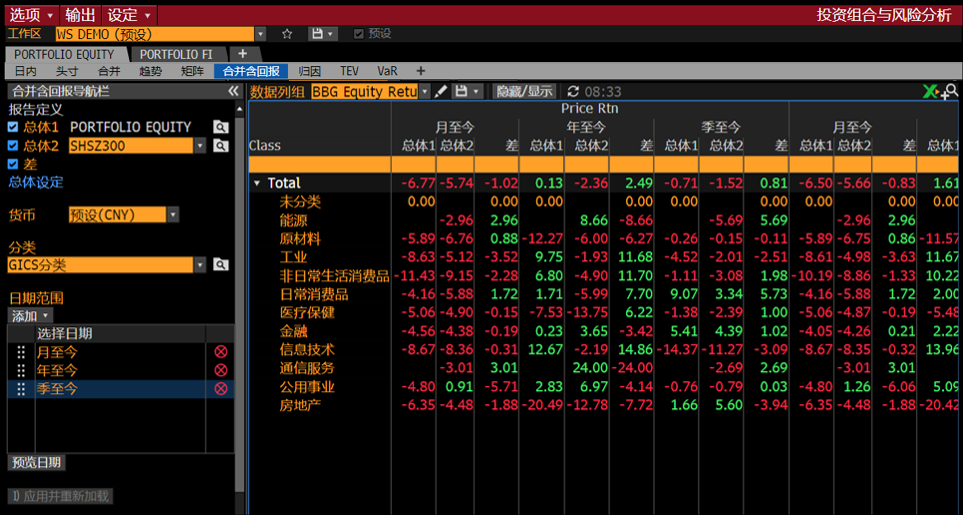Open the SHSZ300 benchmark dropdown
Viewport: 963px width, 515px height.
(199, 145)
